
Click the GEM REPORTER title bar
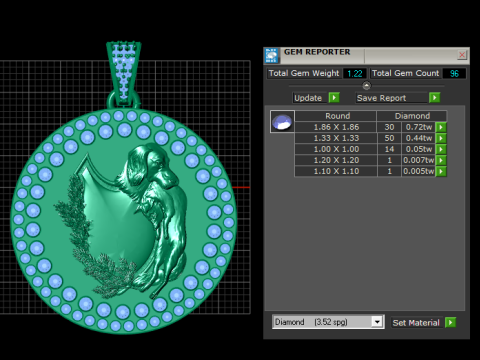click(367, 55)
